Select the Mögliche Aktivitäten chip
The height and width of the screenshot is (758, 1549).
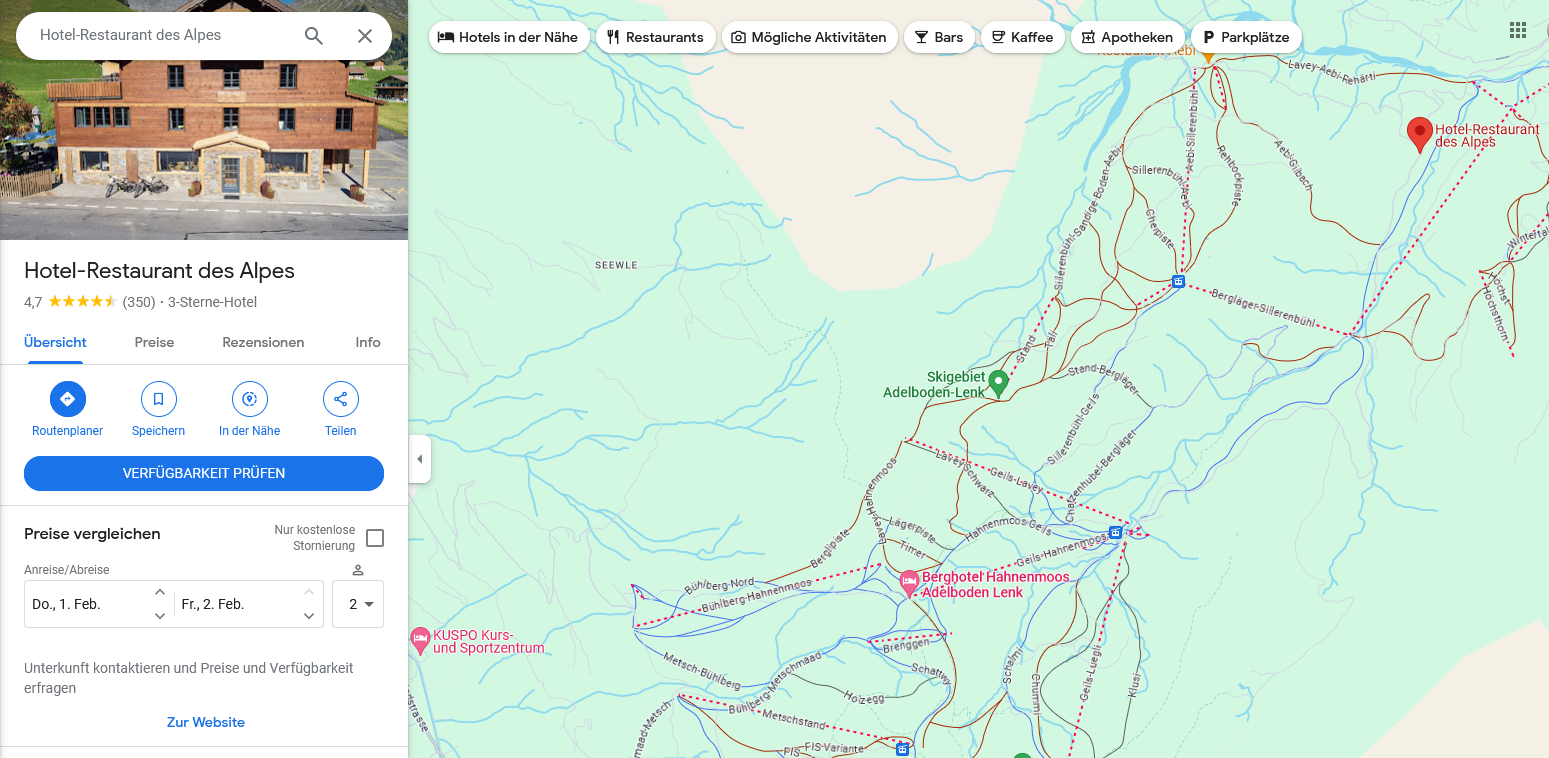pyautogui.click(x=809, y=37)
